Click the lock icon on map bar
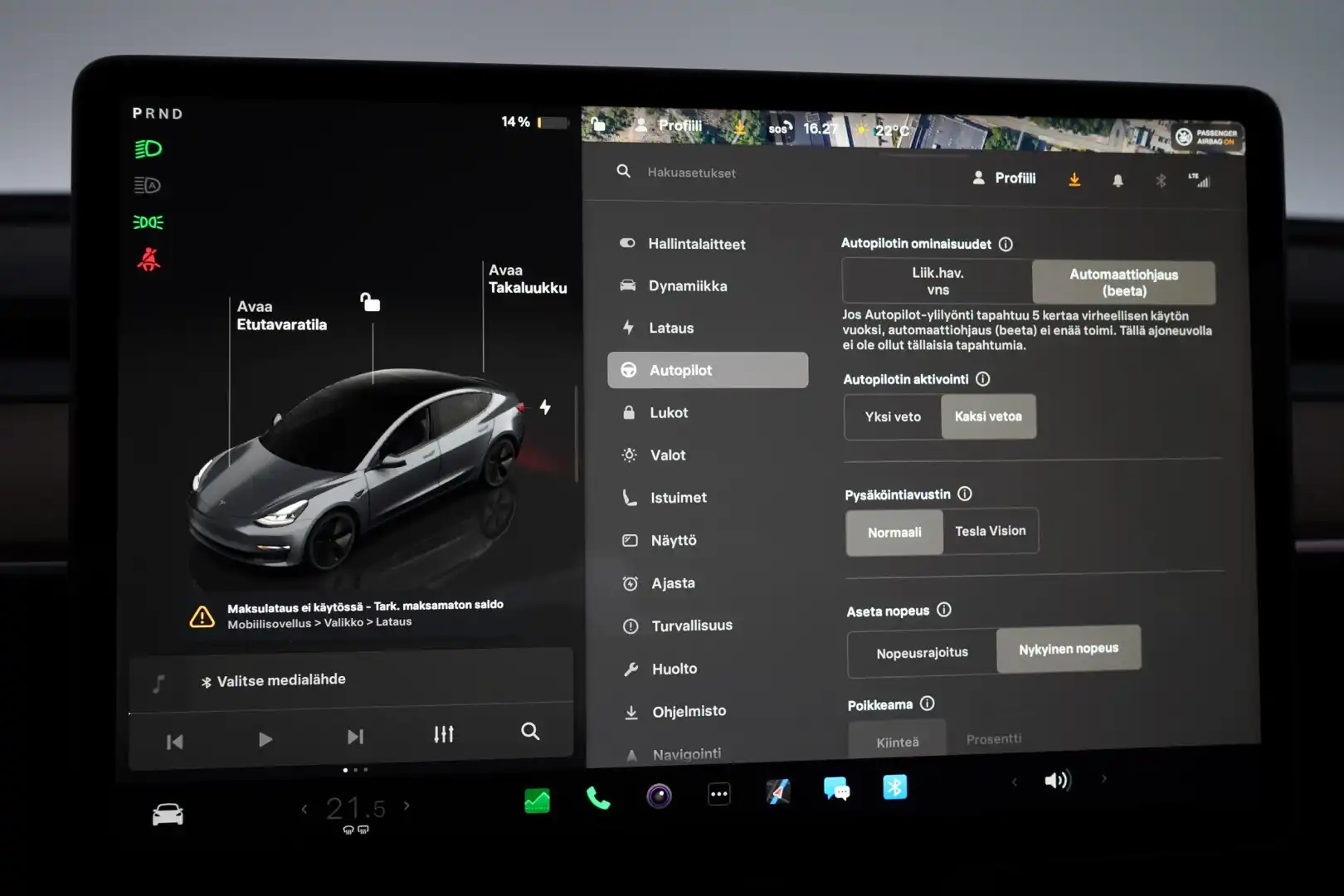1344x896 pixels. (x=598, y=124)
